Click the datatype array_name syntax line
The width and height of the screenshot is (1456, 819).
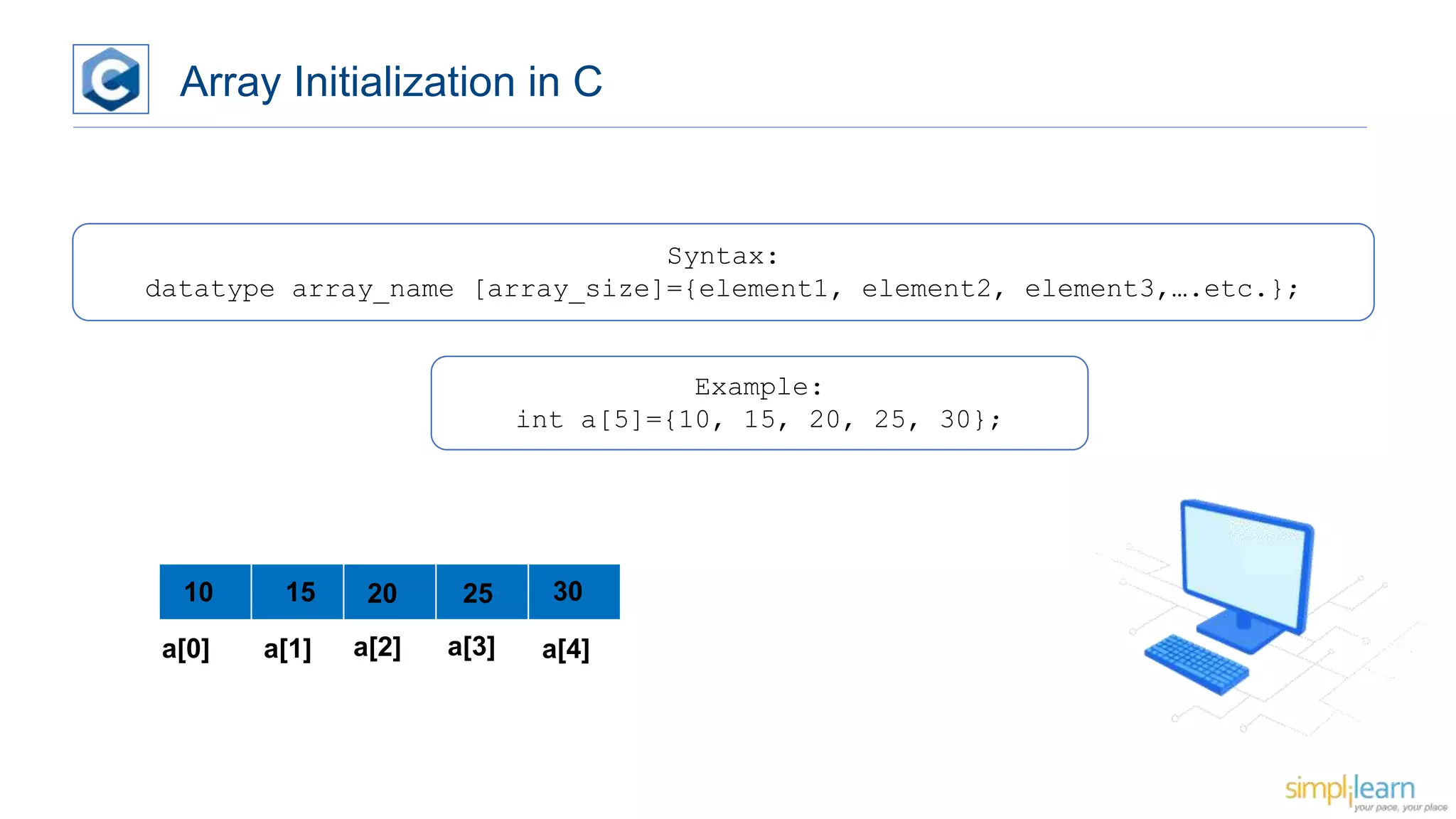click(x=722, y=289)
